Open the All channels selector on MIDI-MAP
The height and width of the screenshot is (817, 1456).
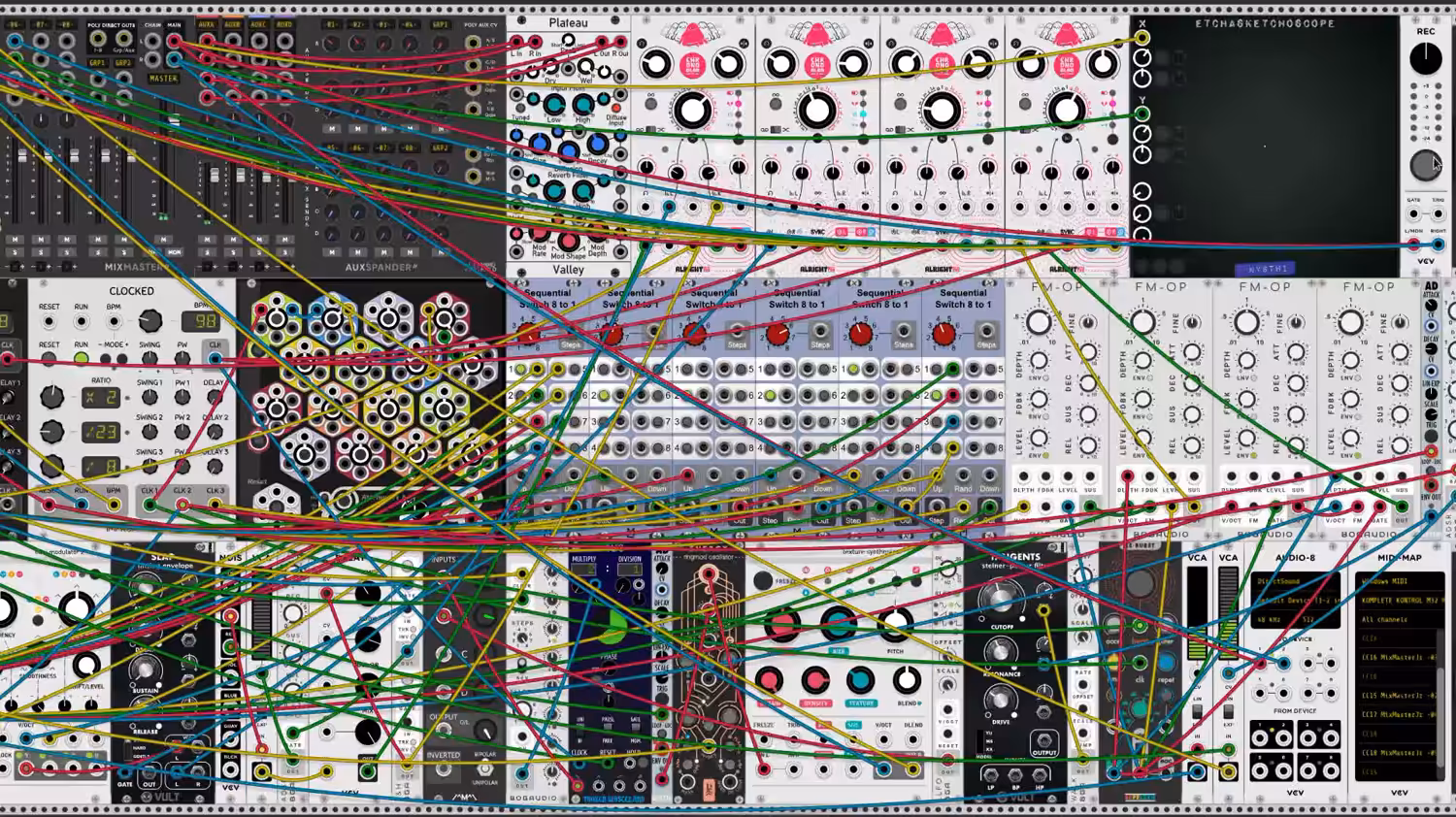click(x=1398, y=619)
